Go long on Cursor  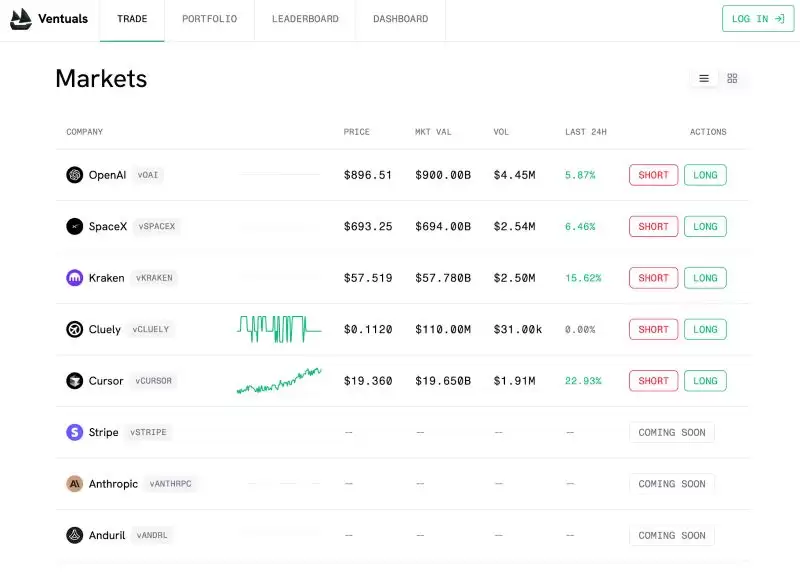(x=705, y=381)
